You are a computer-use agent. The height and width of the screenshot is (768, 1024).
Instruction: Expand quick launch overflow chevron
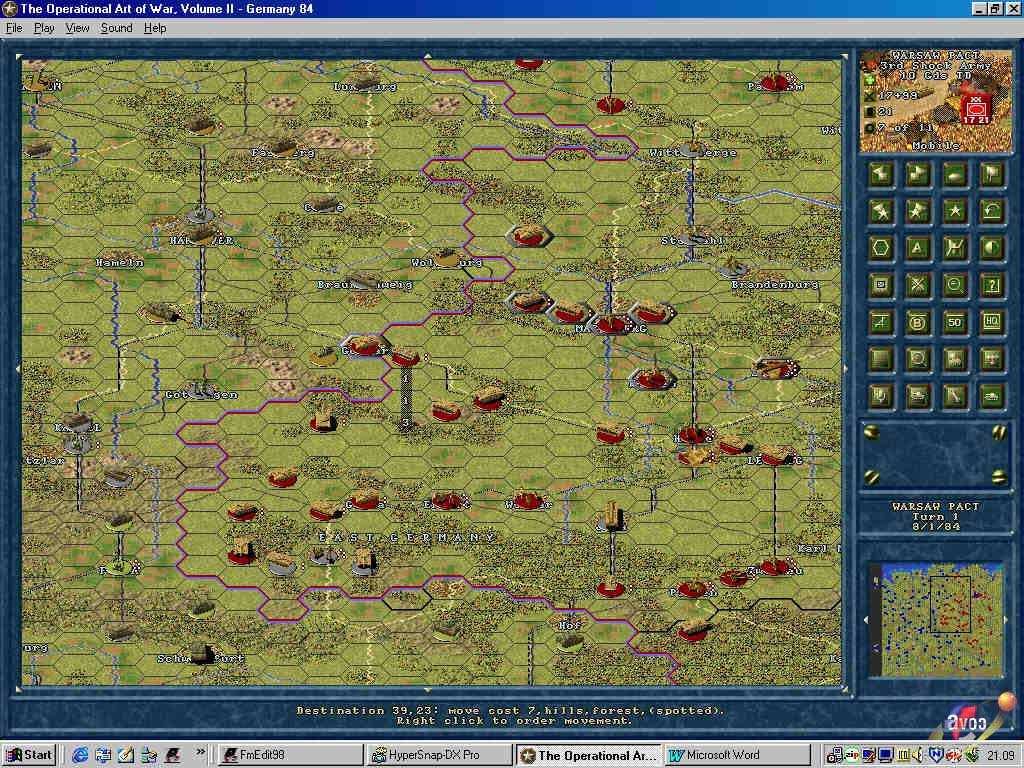[x=200, y=752]
